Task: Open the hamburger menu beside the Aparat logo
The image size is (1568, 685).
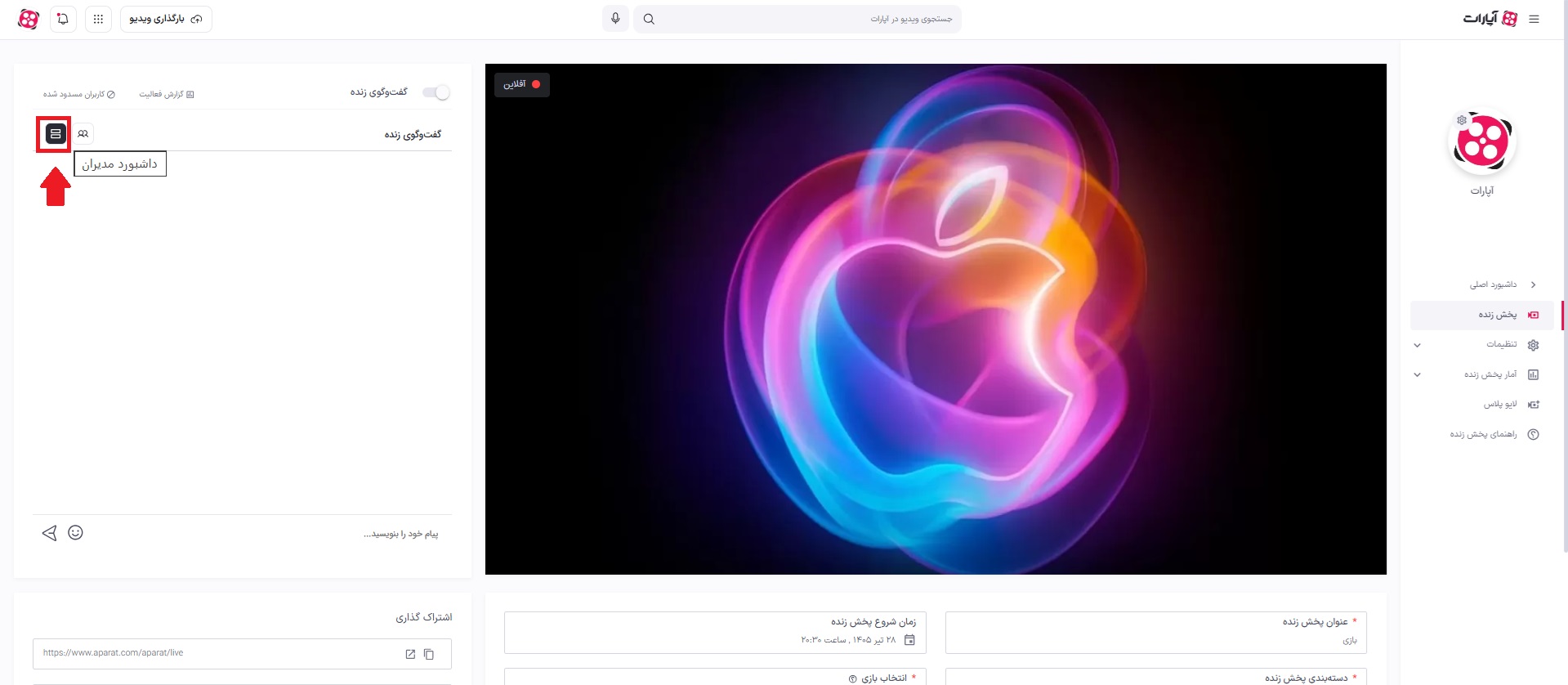Action: [1534, 19]
